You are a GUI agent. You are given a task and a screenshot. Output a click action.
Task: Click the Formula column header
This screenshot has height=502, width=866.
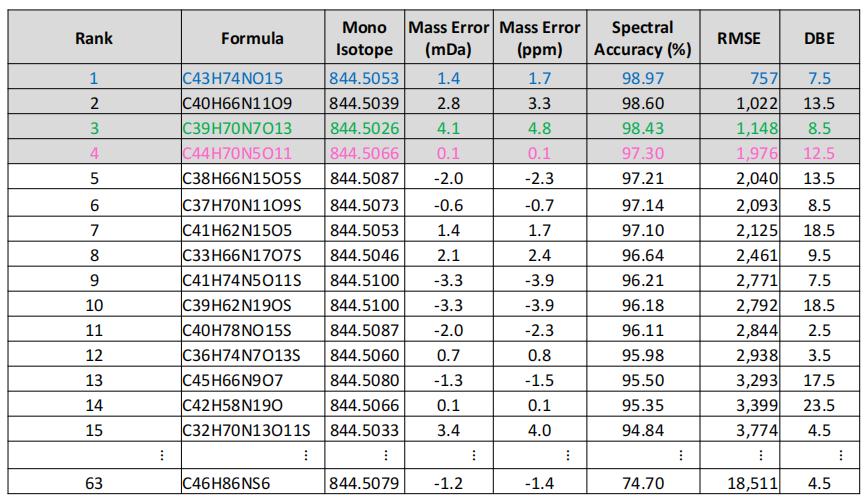click(252, 39)
